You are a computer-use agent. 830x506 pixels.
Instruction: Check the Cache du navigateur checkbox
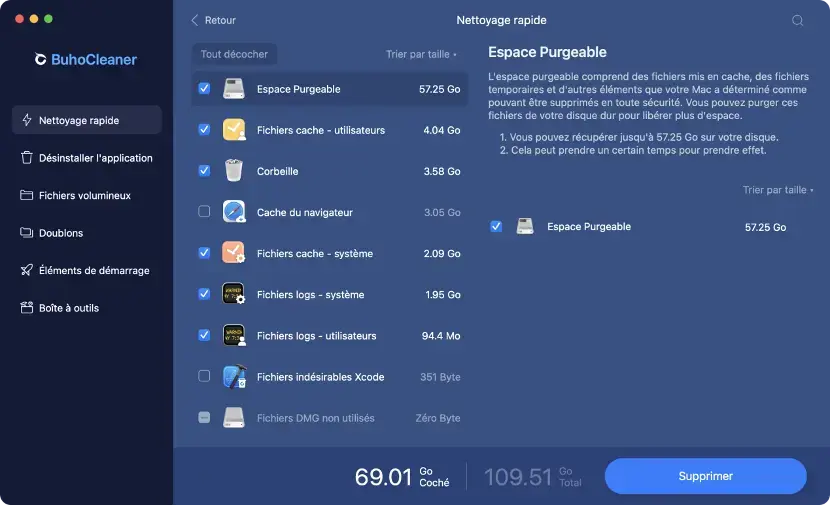(204, 211)
